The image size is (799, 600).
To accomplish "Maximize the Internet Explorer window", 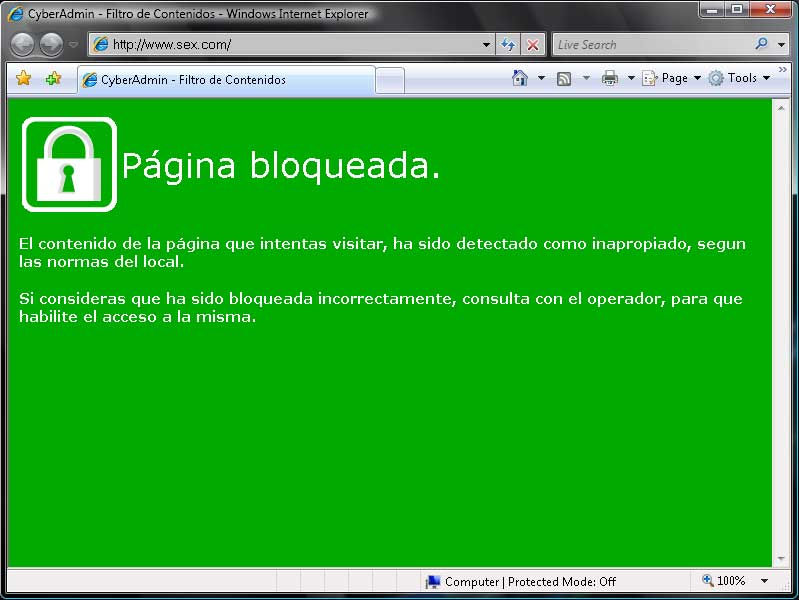I will (737, 10).
